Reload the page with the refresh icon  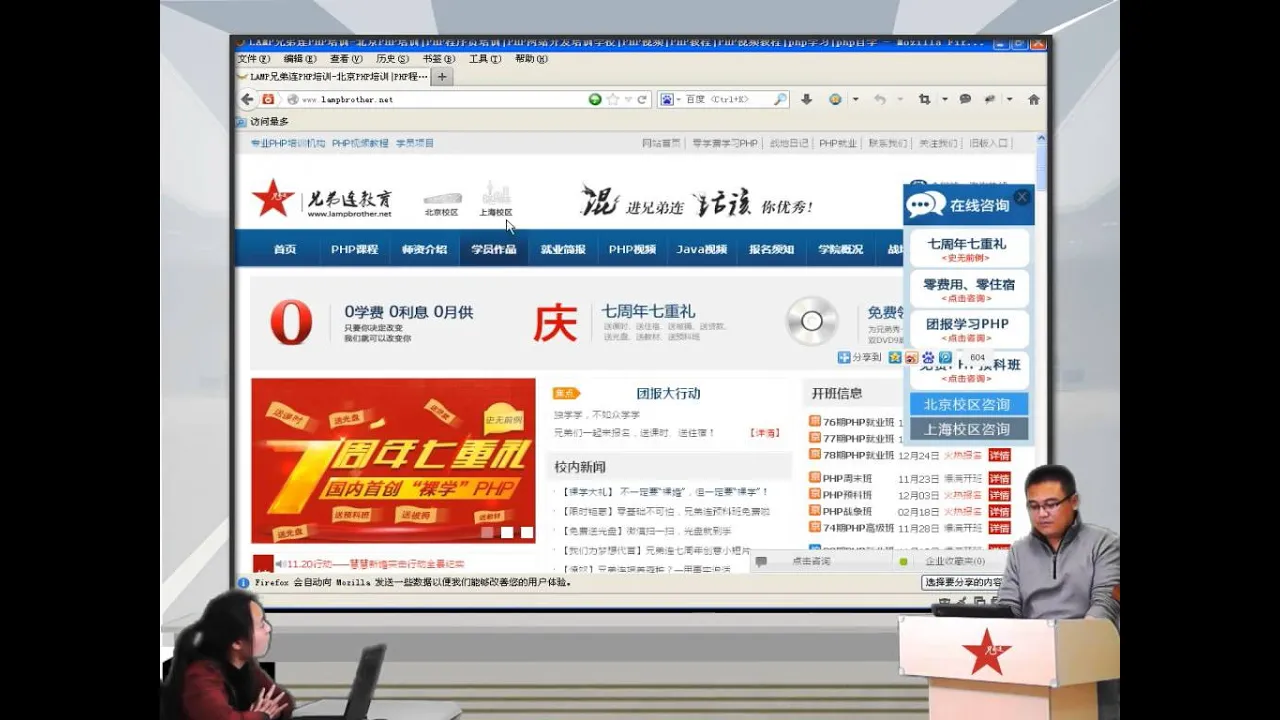click(x=642, y=99)
